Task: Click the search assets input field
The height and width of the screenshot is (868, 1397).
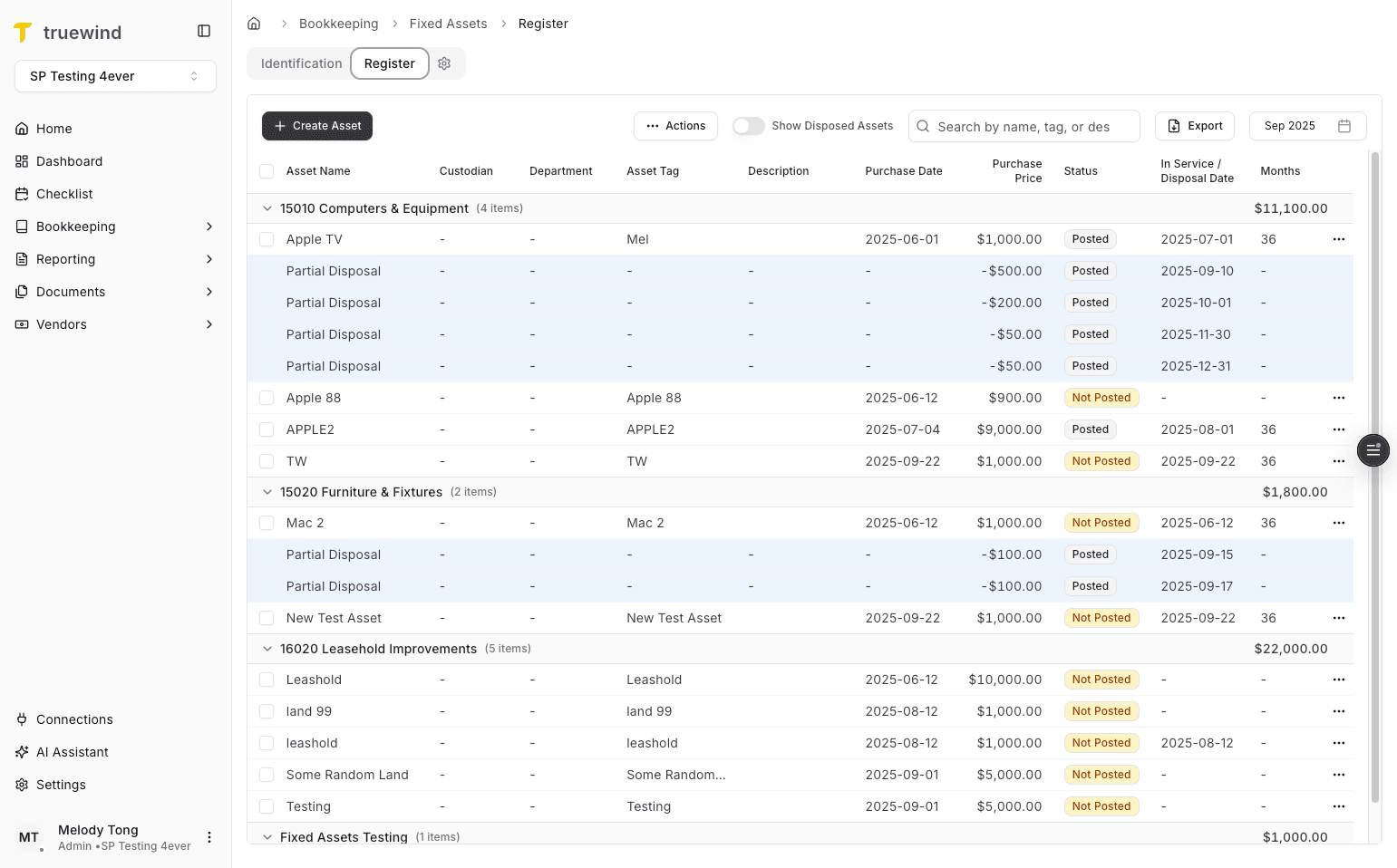Action: (x=1023, y=126)
